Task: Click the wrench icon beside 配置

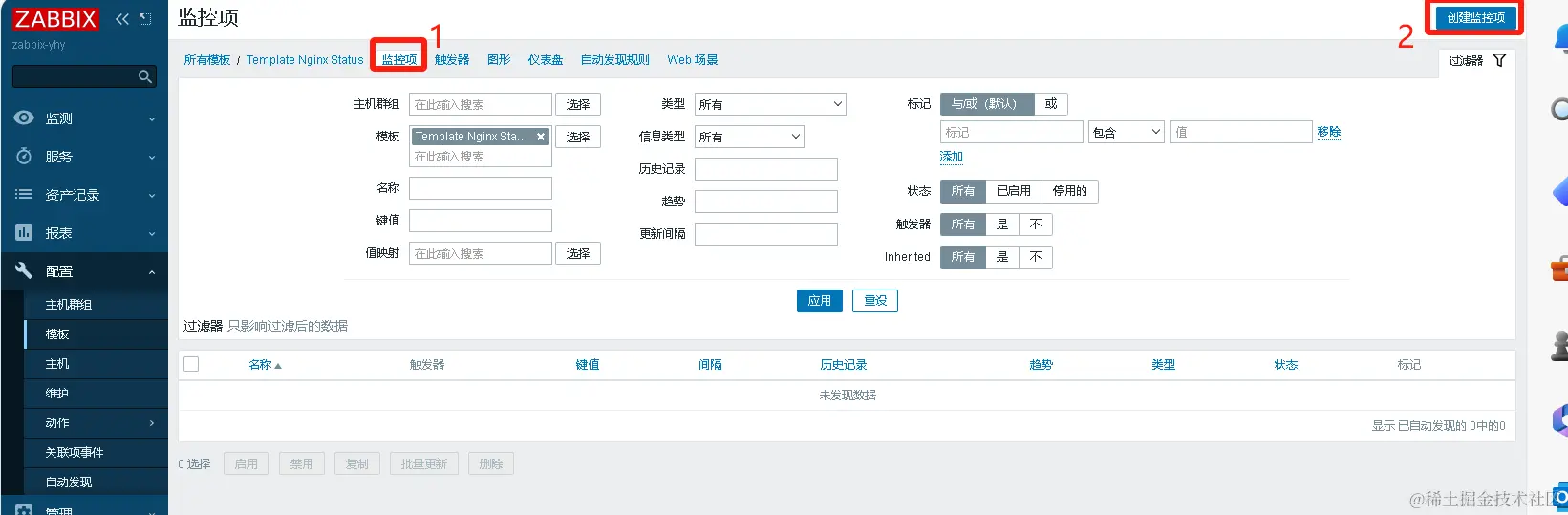Action: click(x=24, y=271)
